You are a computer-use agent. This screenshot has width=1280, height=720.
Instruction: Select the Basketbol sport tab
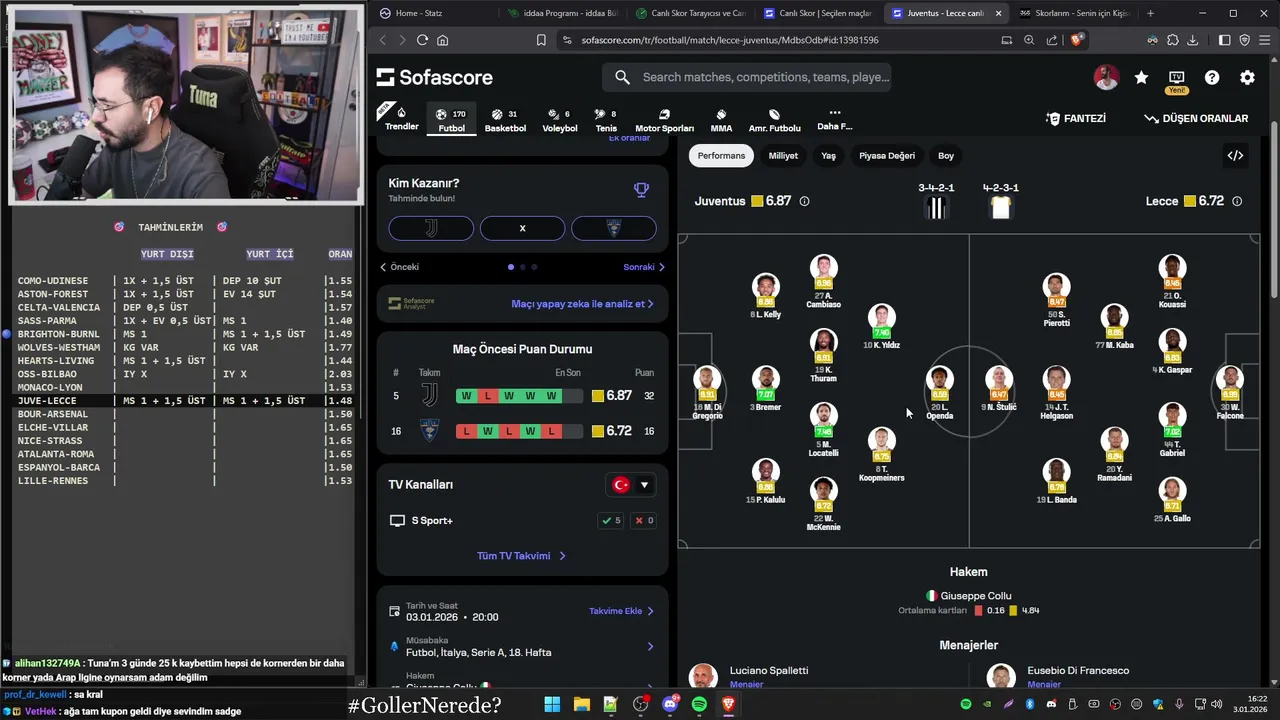505,120
